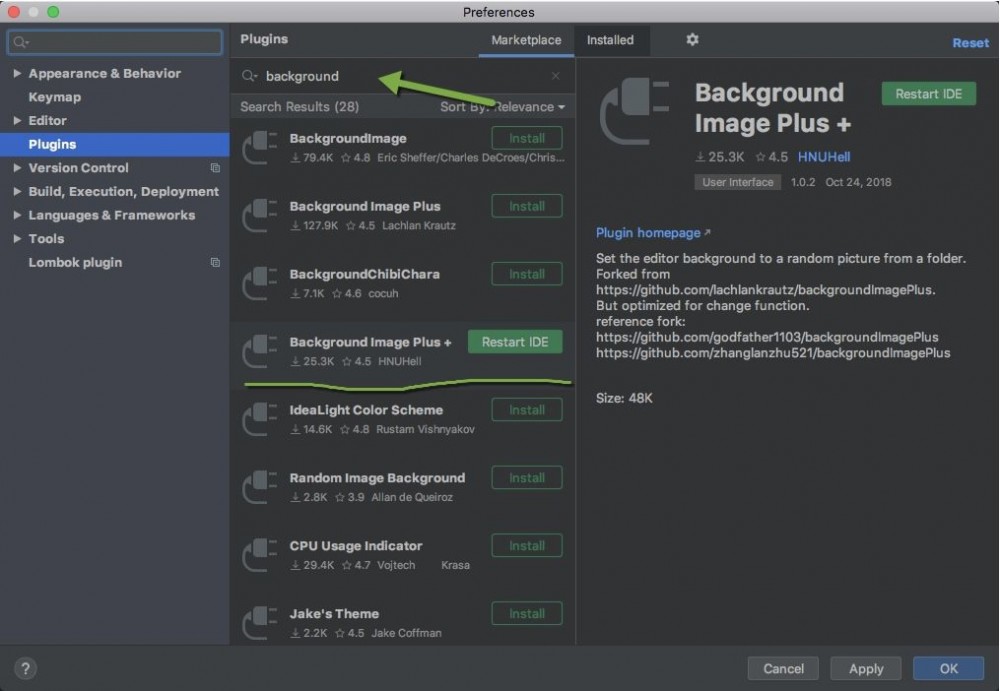
Task: Focus the settings search field
Action: pyautogui.click(x=115, y=42)
